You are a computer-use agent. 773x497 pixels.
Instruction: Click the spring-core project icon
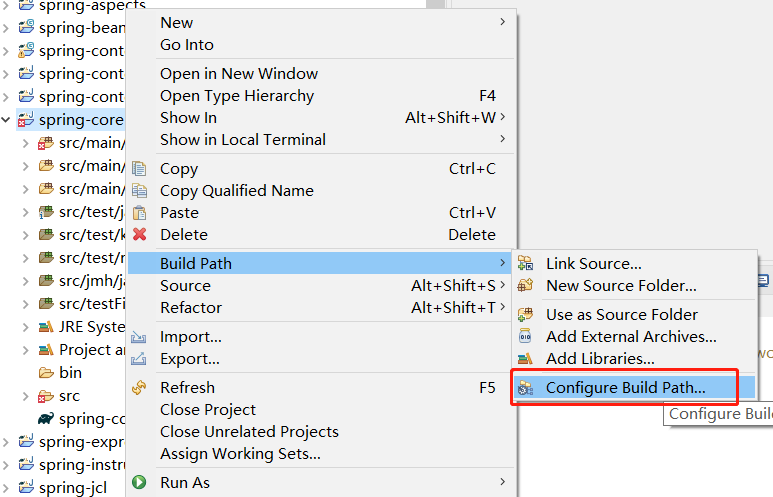26,119
